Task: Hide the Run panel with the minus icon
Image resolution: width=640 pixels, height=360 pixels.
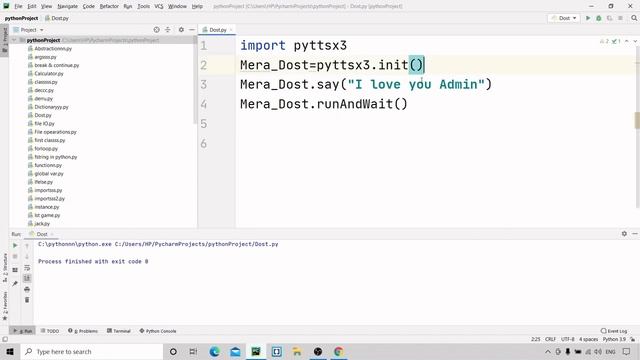Action: coord(635,234)
